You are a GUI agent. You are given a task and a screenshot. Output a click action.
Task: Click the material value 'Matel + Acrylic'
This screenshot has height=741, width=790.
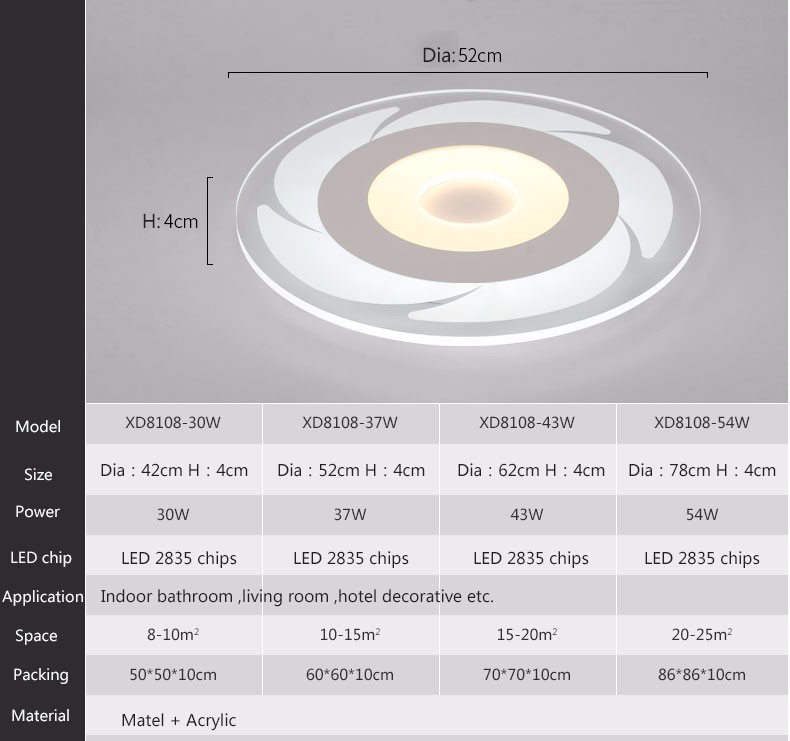tap(179, 720)
